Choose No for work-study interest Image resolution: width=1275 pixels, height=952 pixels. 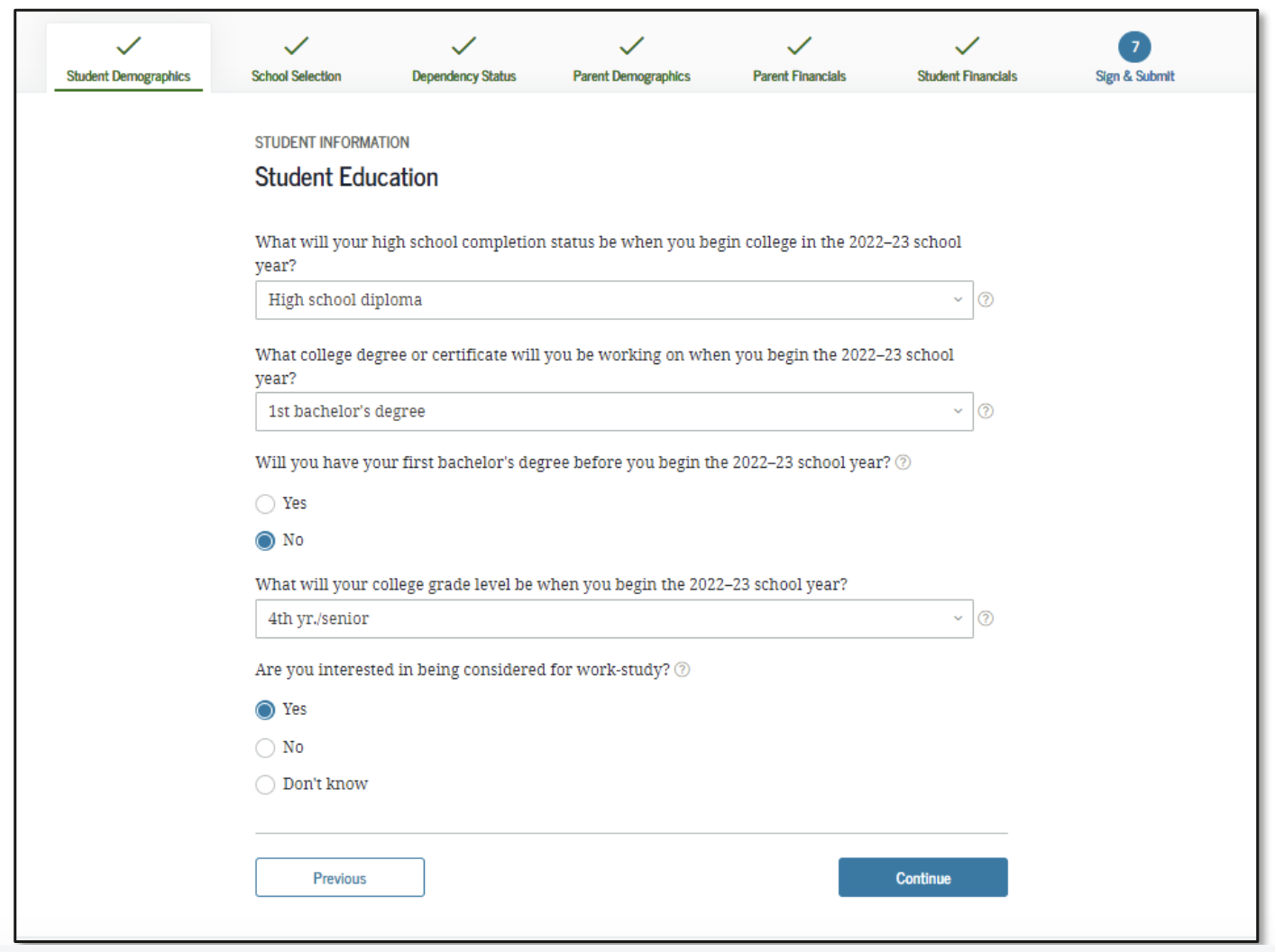(265, 748)
